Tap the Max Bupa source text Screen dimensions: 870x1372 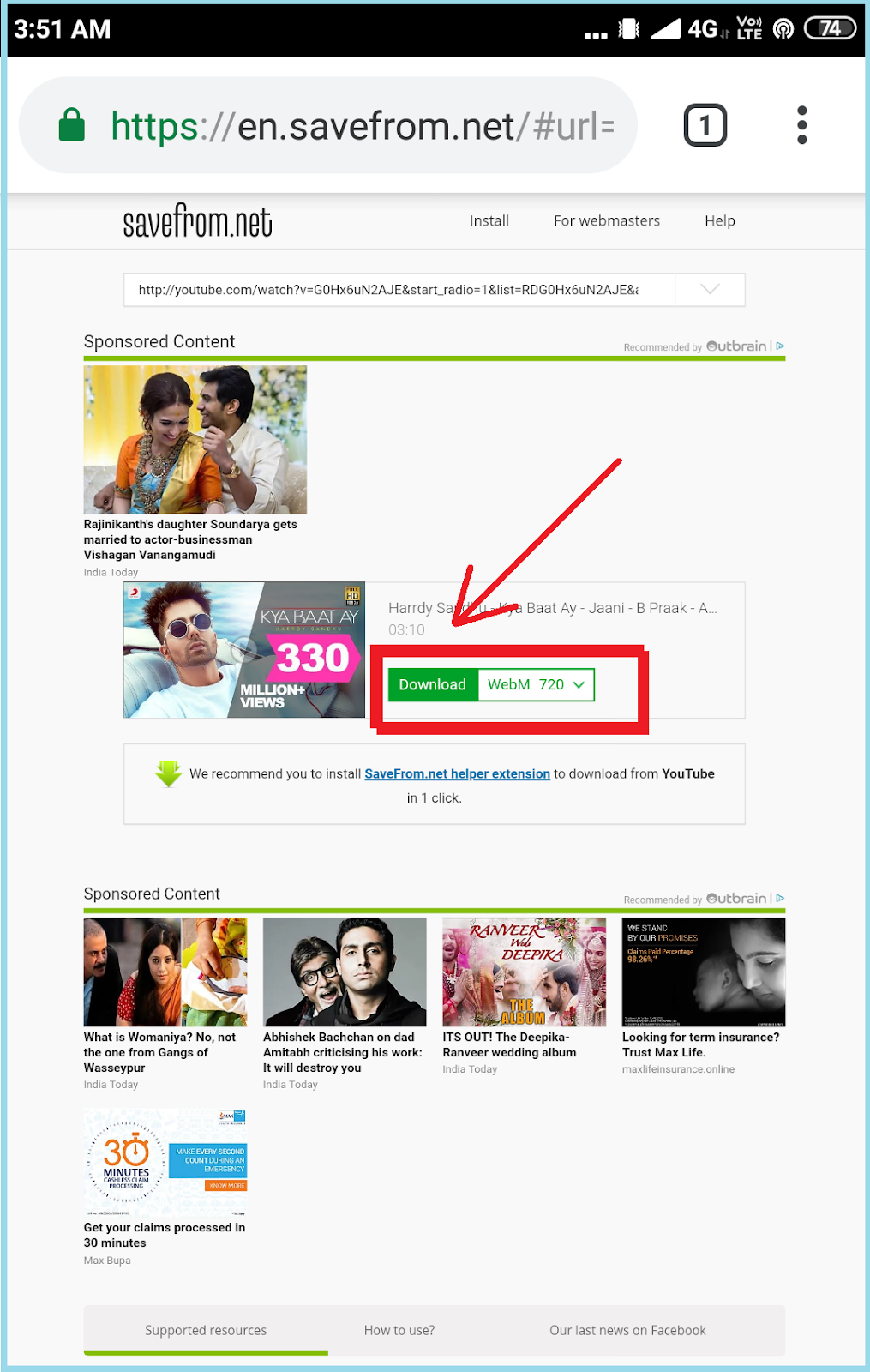[x=107, y=1261]
